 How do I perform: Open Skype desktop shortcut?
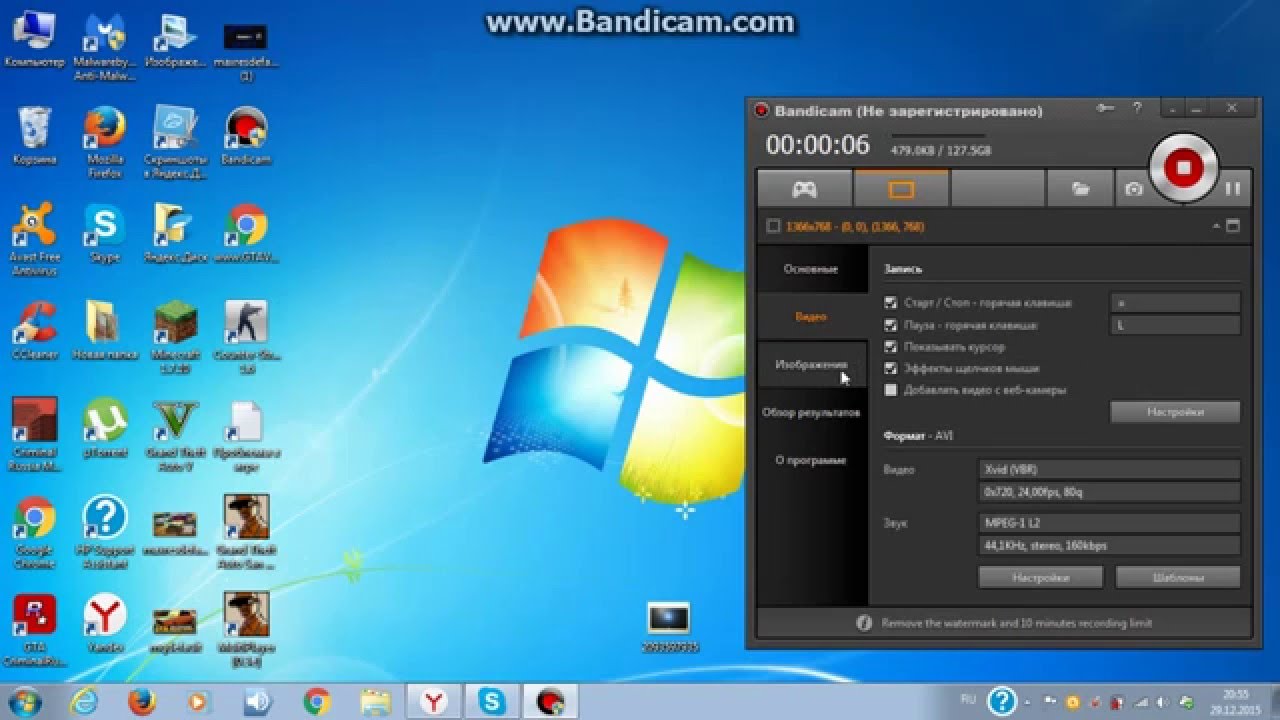pos(105,234)
